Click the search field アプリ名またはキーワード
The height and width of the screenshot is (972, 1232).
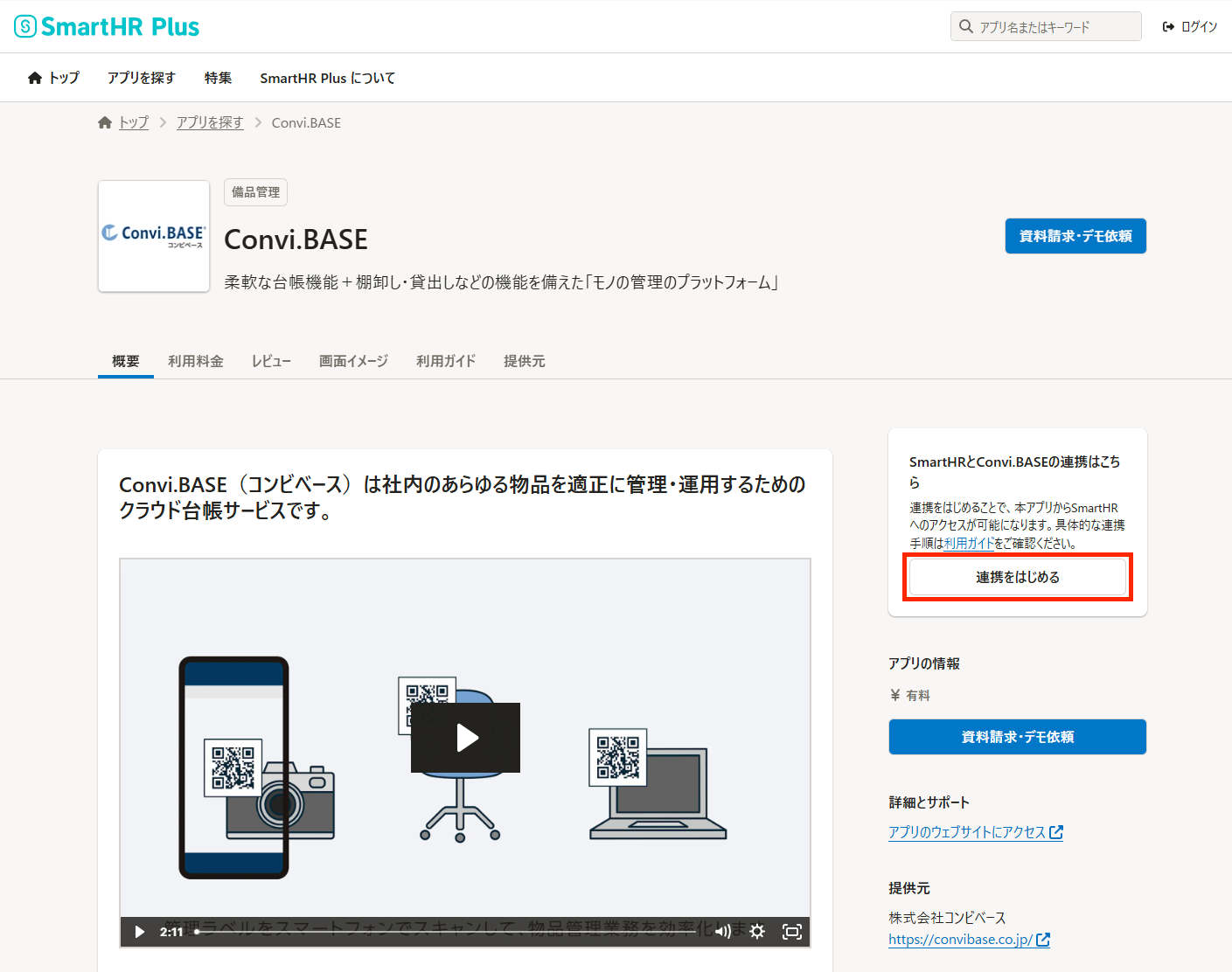point(1046,26)
